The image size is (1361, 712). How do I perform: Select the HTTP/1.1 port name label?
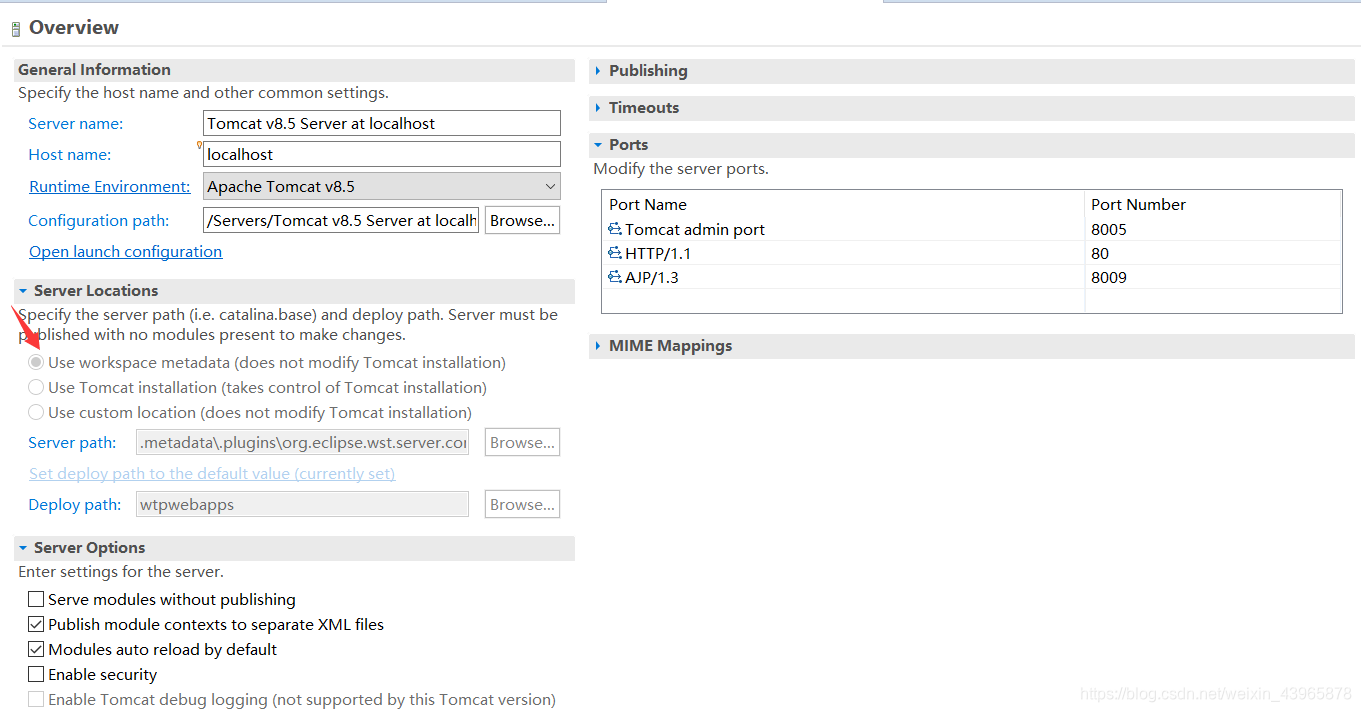(658, 253)
